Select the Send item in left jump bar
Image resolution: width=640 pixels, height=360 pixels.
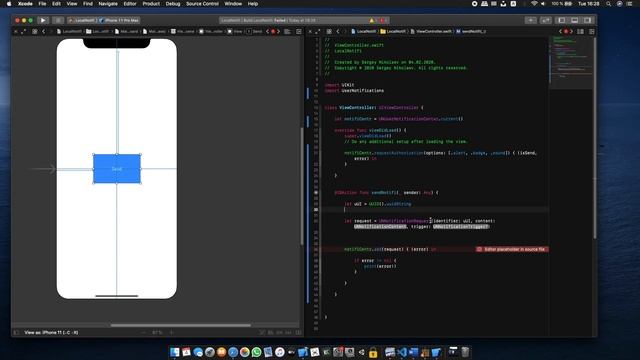click(x=254, y=31)
